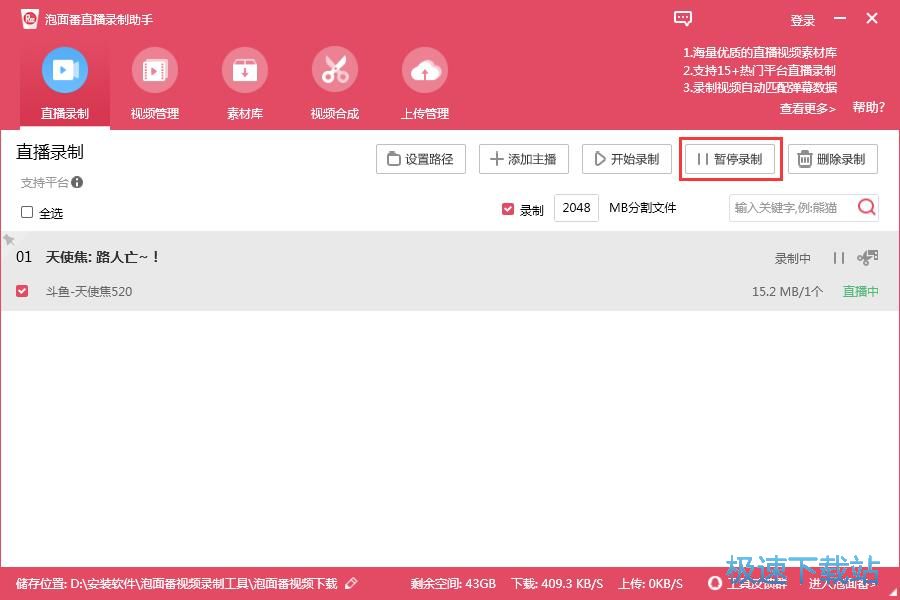Viewport: 900px width, 600px height.
Task: Go to 视频合成 tab
Action: [x=335, y=84]
